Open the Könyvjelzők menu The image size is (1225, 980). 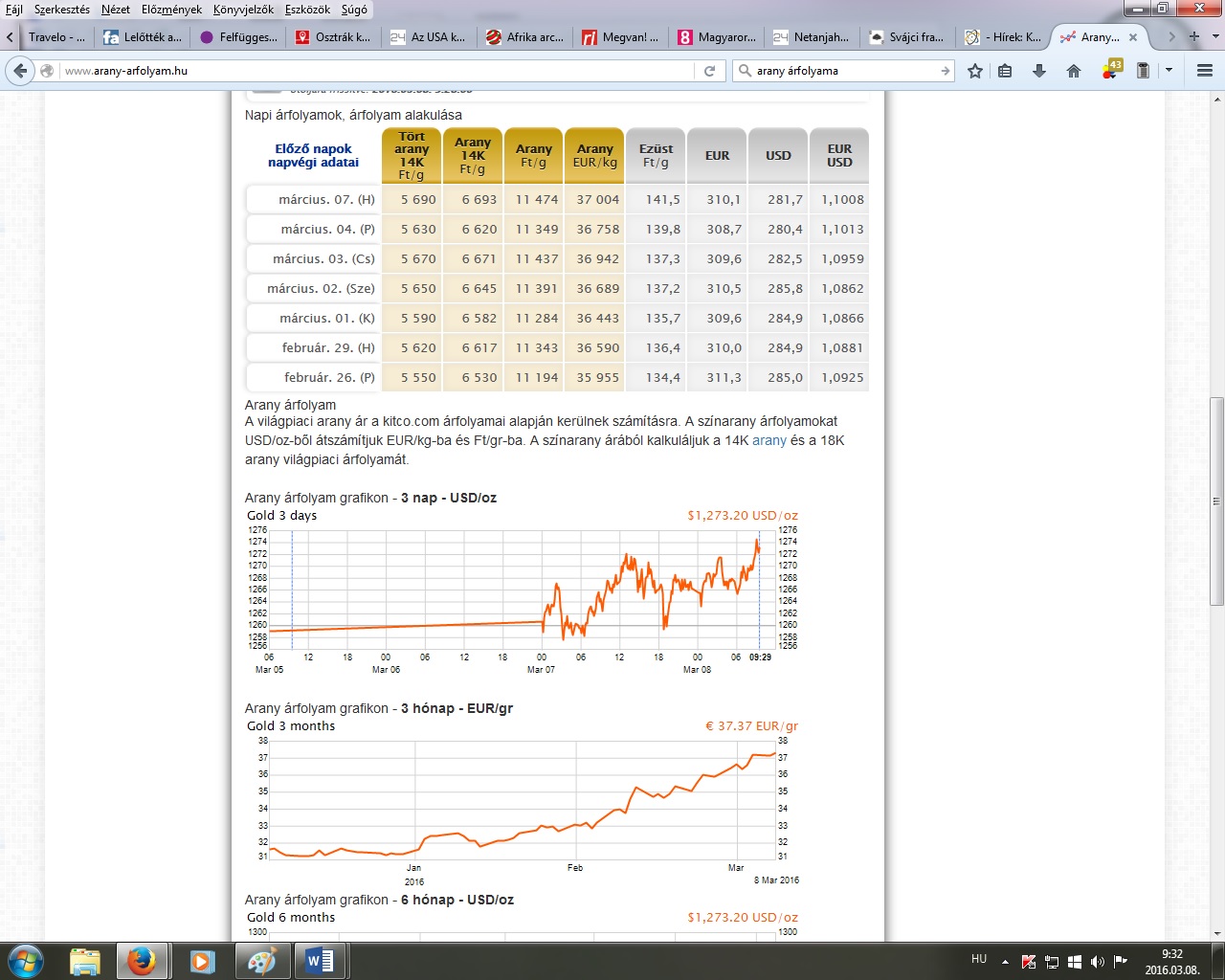click(x=243, y=10)
